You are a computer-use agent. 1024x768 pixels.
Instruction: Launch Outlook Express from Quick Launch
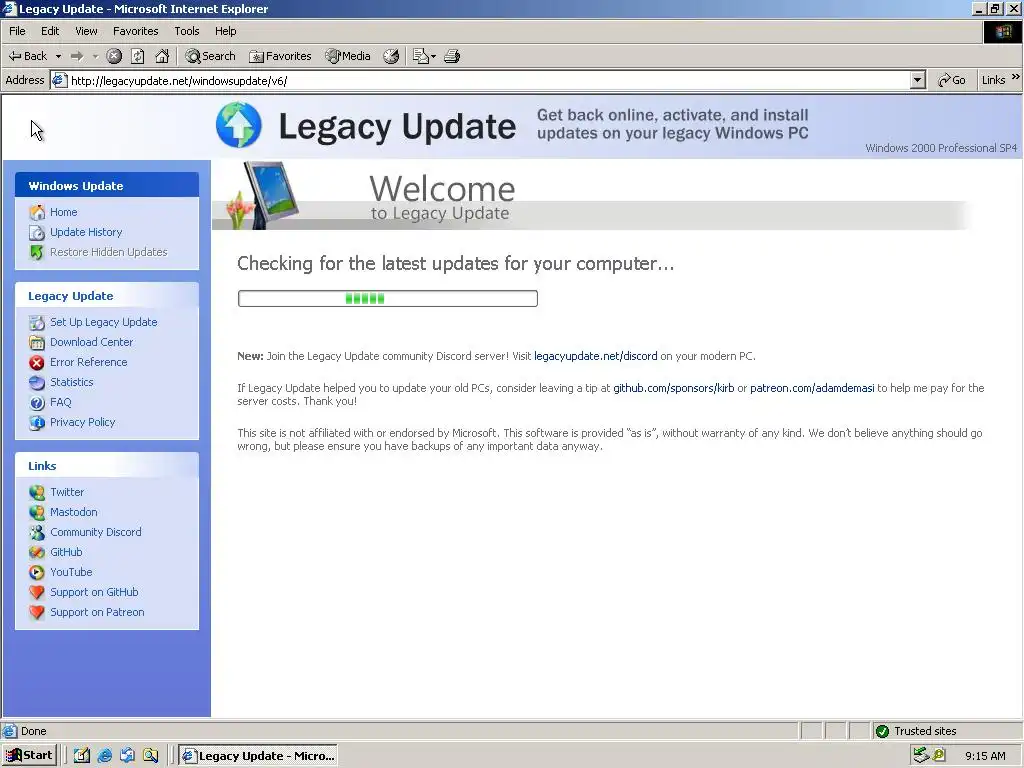click(127, 756)
